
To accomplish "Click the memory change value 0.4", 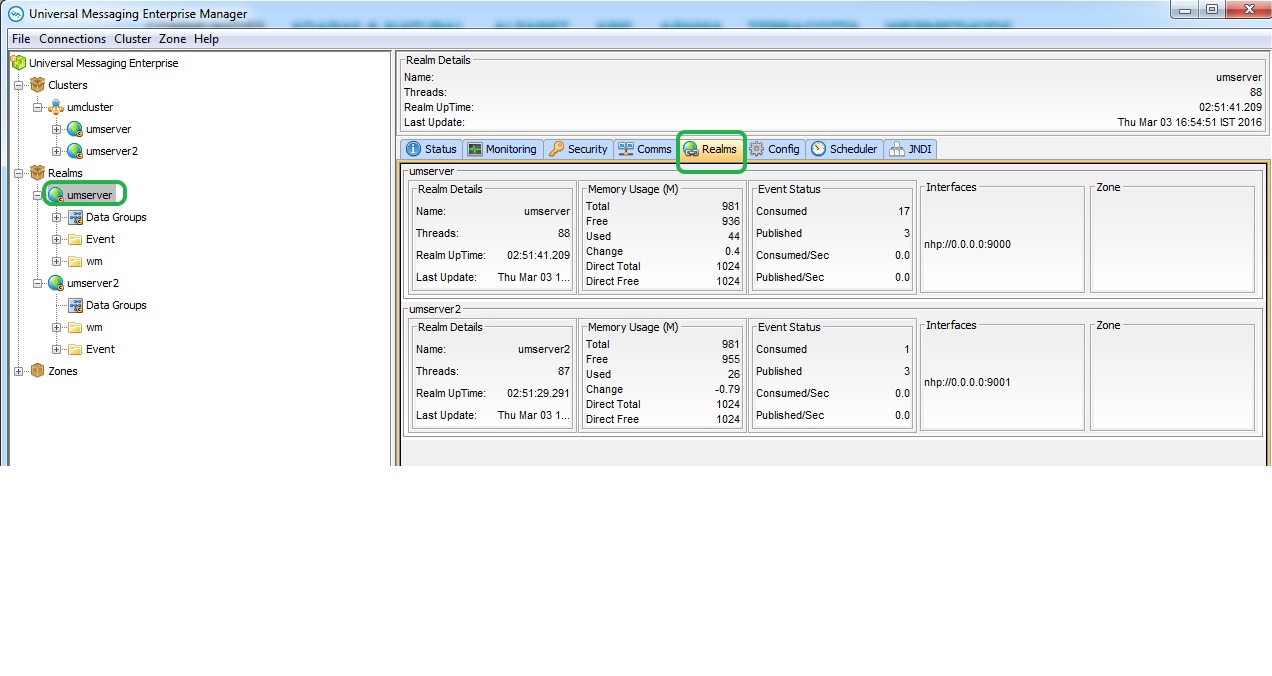I will (732, 251).
